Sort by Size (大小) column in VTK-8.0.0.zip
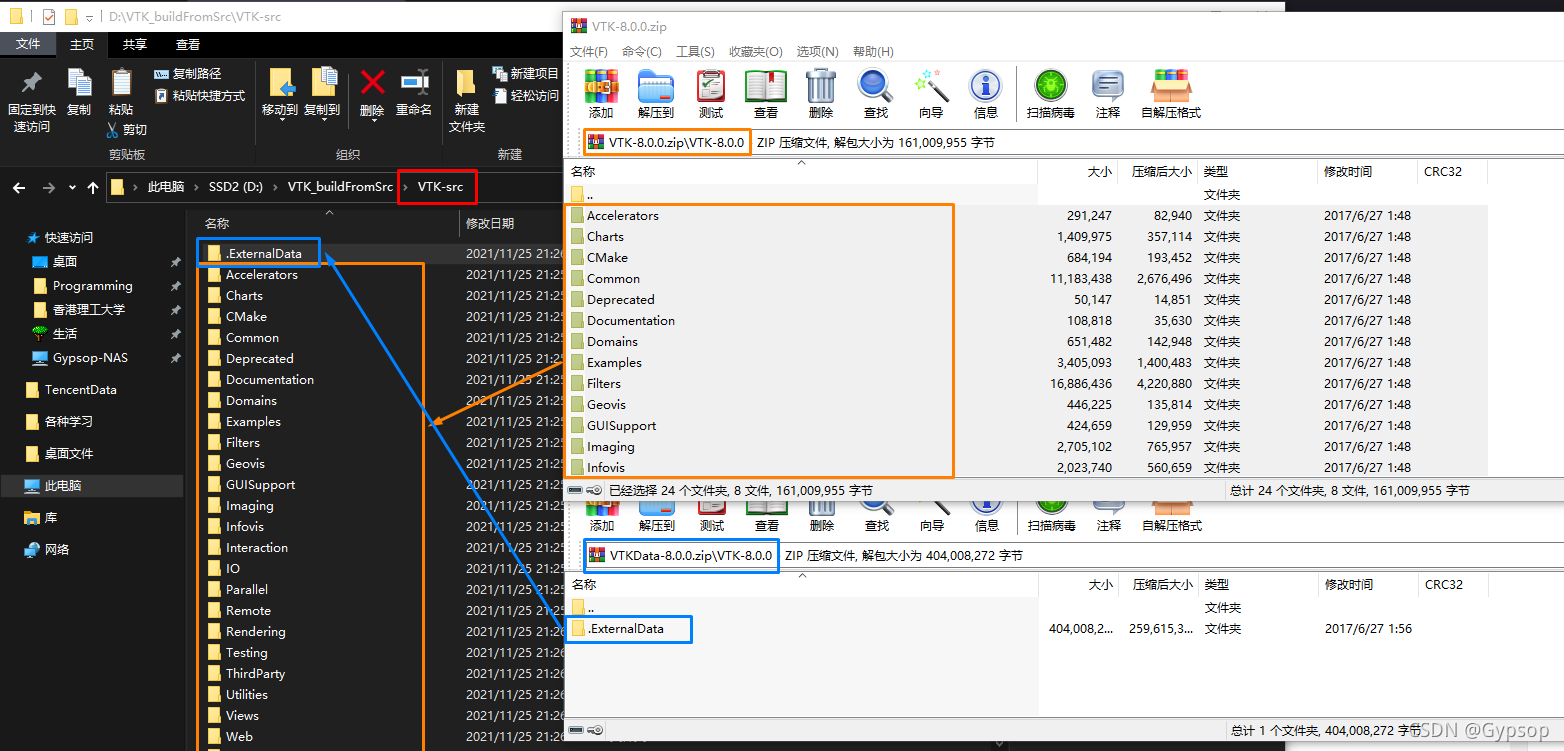Screen dimensions: 1564x751 click(x=1078, y=172)
